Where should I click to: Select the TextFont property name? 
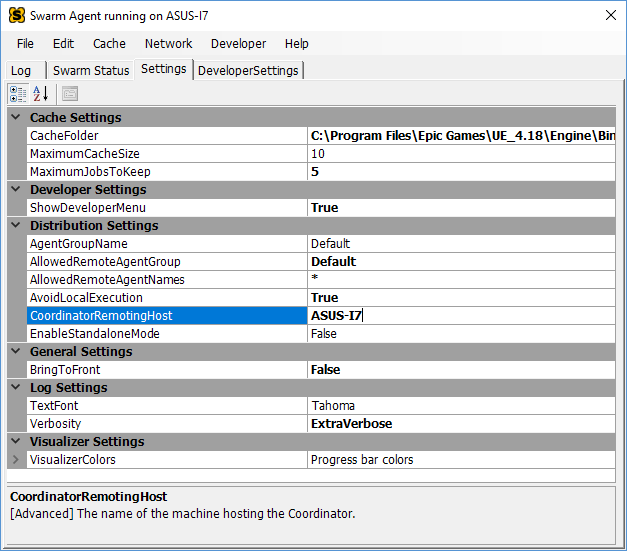(167, 406)
